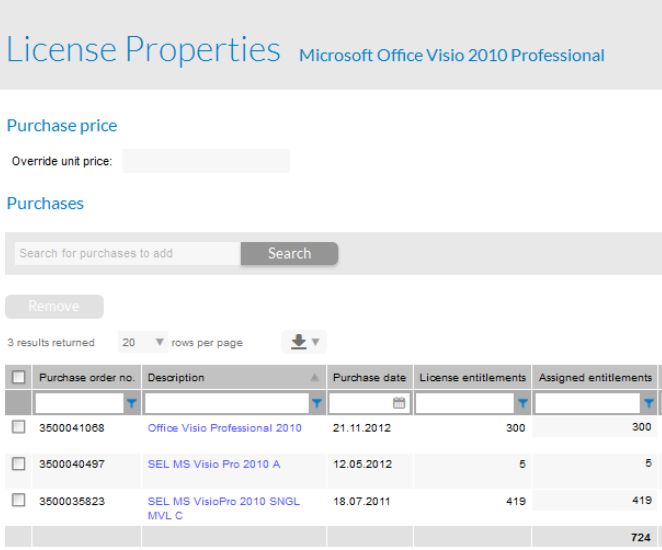
Task: Open the Purchase date calendar picker
Action: click(399, 403)
